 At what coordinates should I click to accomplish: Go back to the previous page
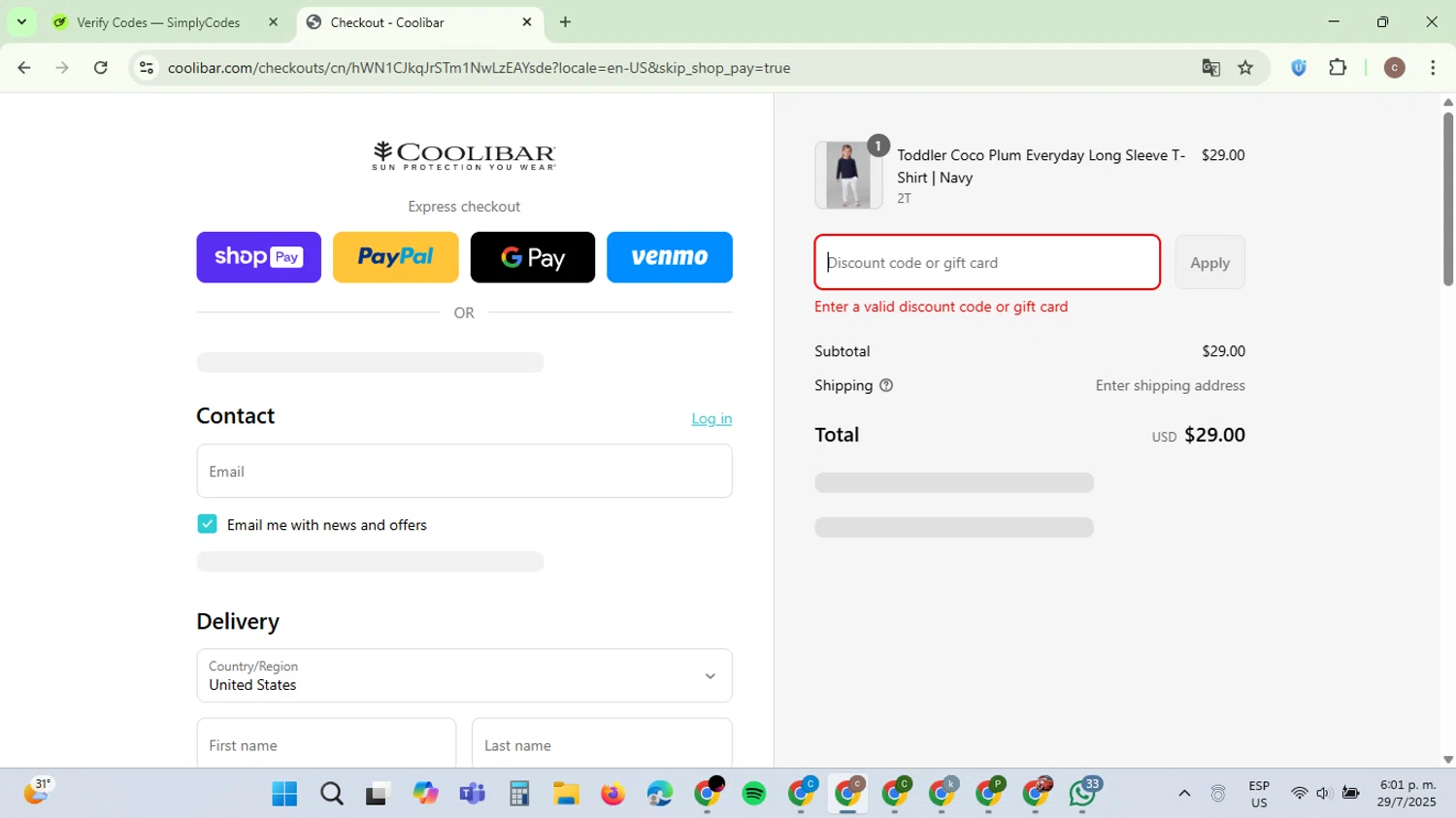(x=24, y=68)
